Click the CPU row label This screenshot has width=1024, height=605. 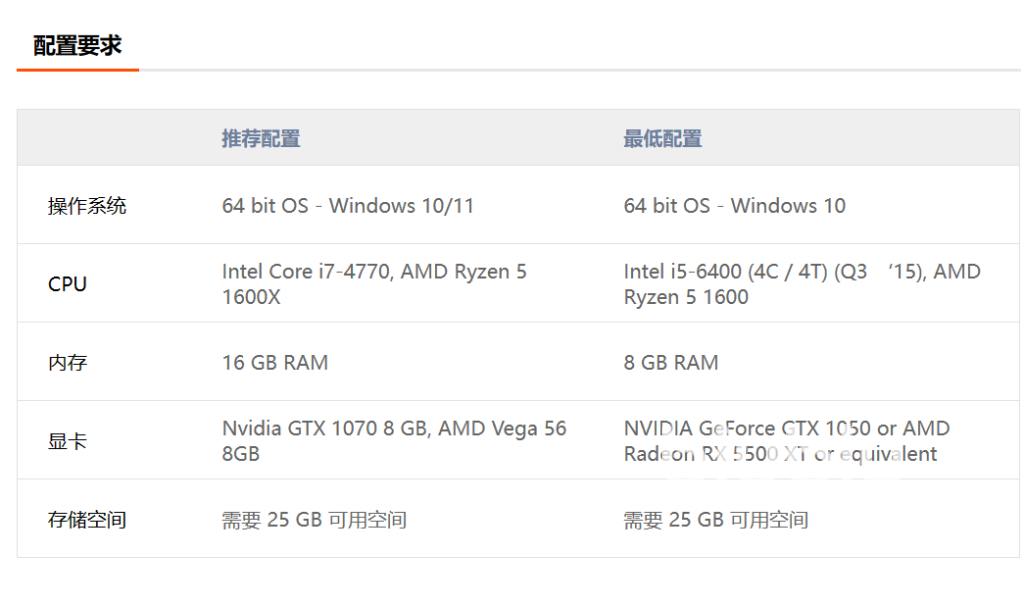(x=67, y=284)
